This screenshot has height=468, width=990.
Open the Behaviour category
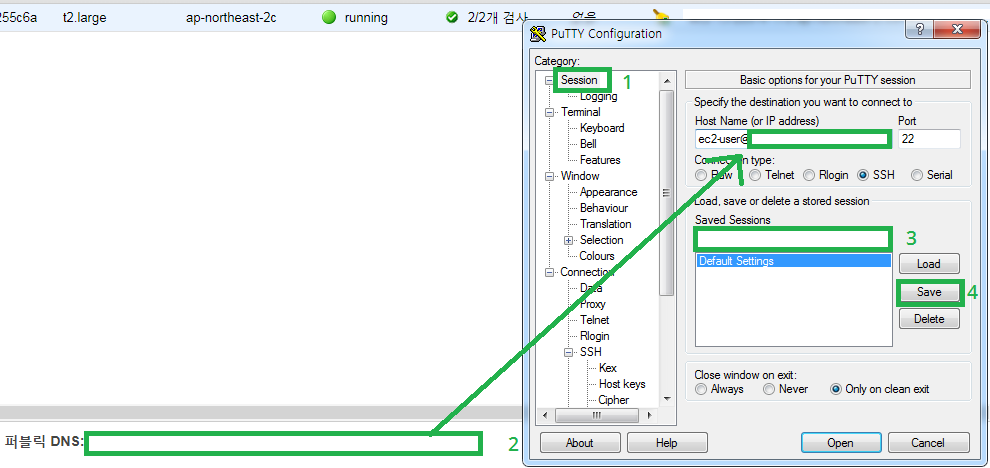click(x=604, y=208)
